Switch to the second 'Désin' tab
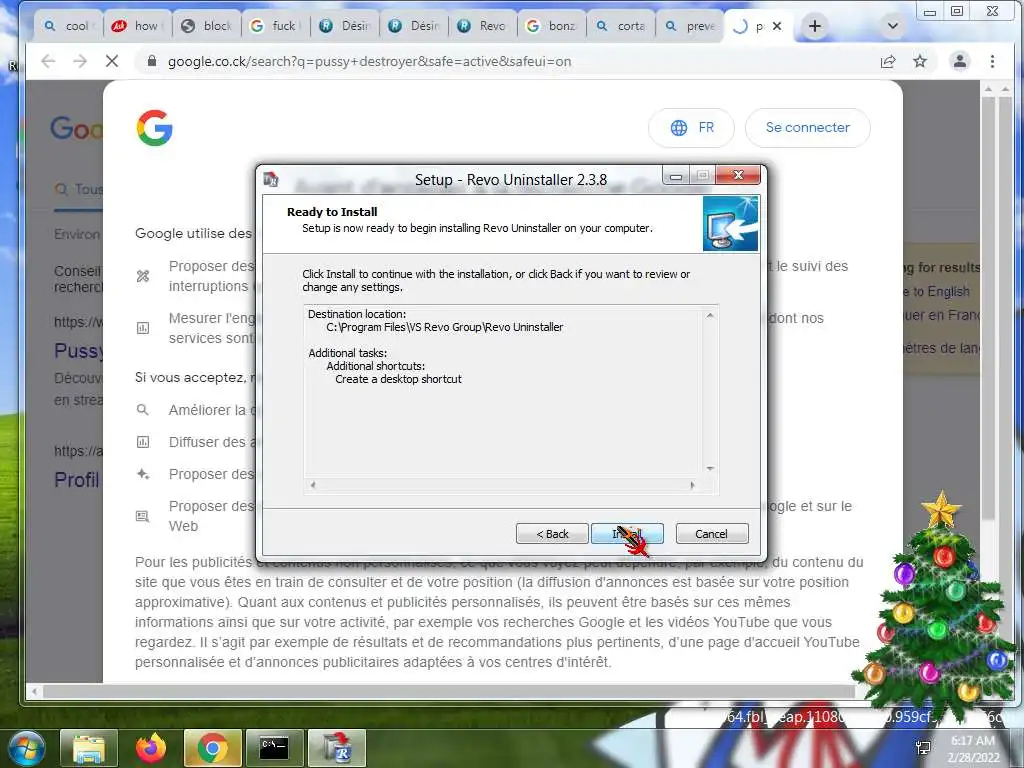1024x768 pixels. [414, 26]
